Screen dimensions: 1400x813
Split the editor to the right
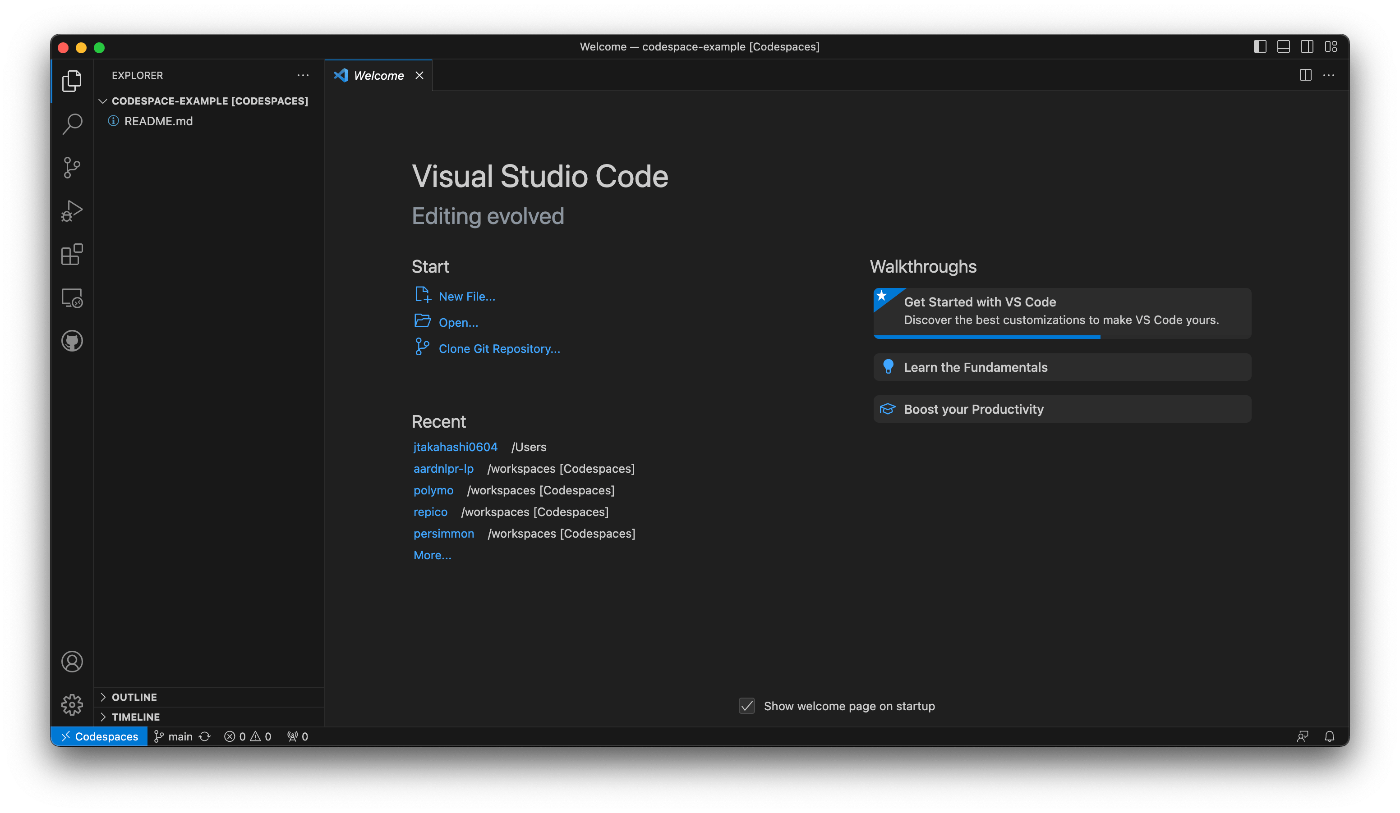tap(1305, 75)
